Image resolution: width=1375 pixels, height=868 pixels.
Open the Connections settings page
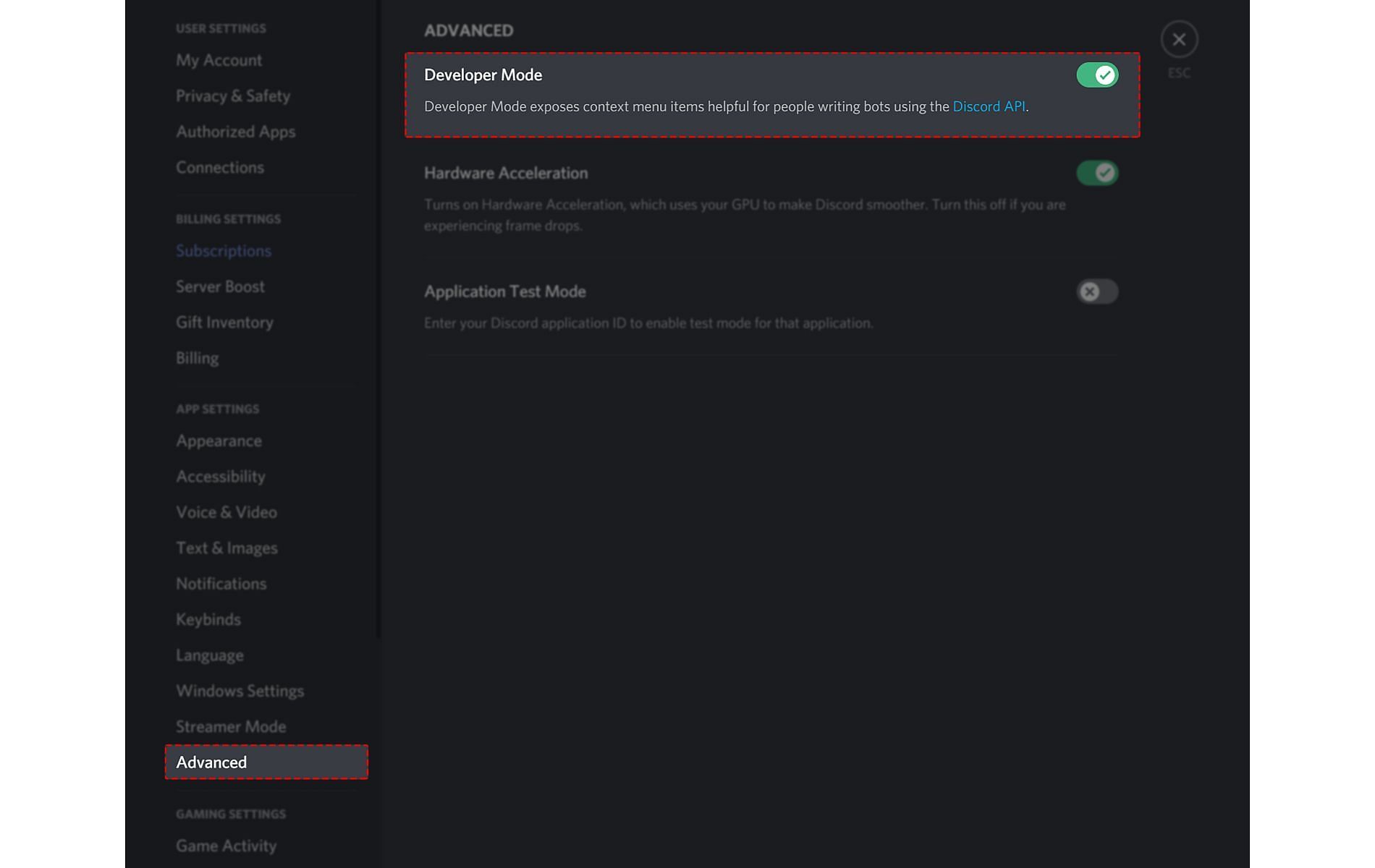pos(219,168)
